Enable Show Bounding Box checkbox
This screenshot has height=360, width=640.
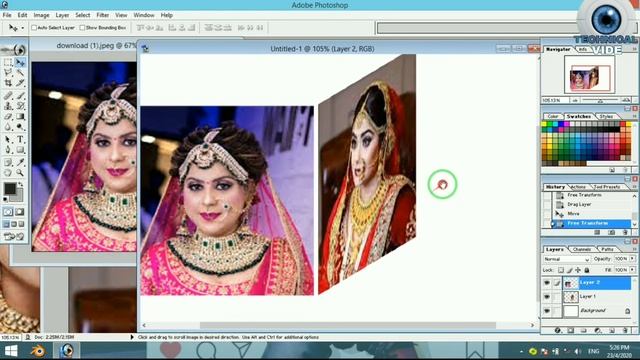tap(82, 28)
